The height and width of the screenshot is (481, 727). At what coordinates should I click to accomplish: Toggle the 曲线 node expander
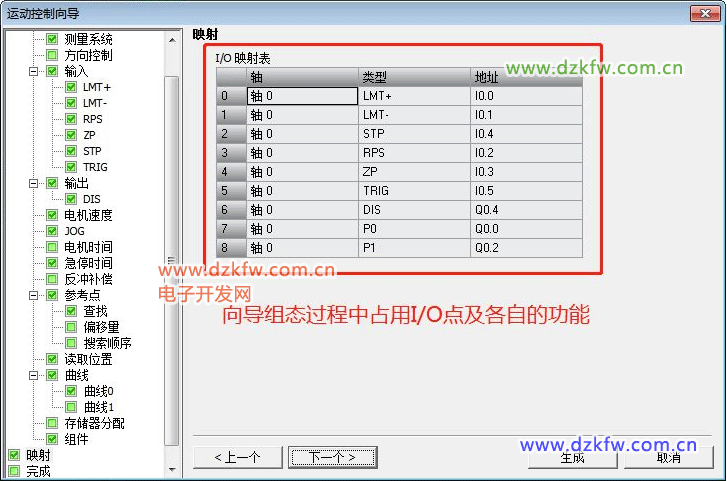(x=34, y=375)
